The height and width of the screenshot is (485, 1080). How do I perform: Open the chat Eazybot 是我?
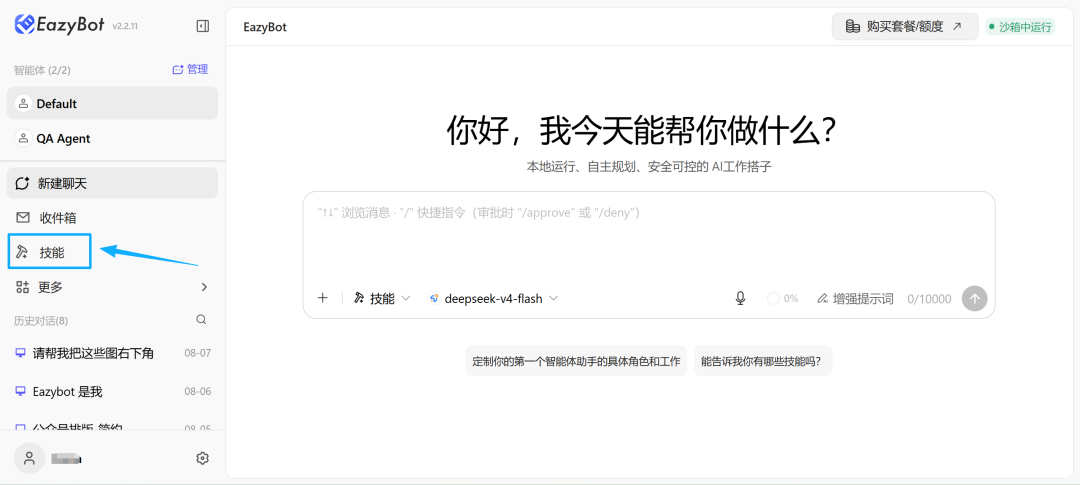[112, 391]
